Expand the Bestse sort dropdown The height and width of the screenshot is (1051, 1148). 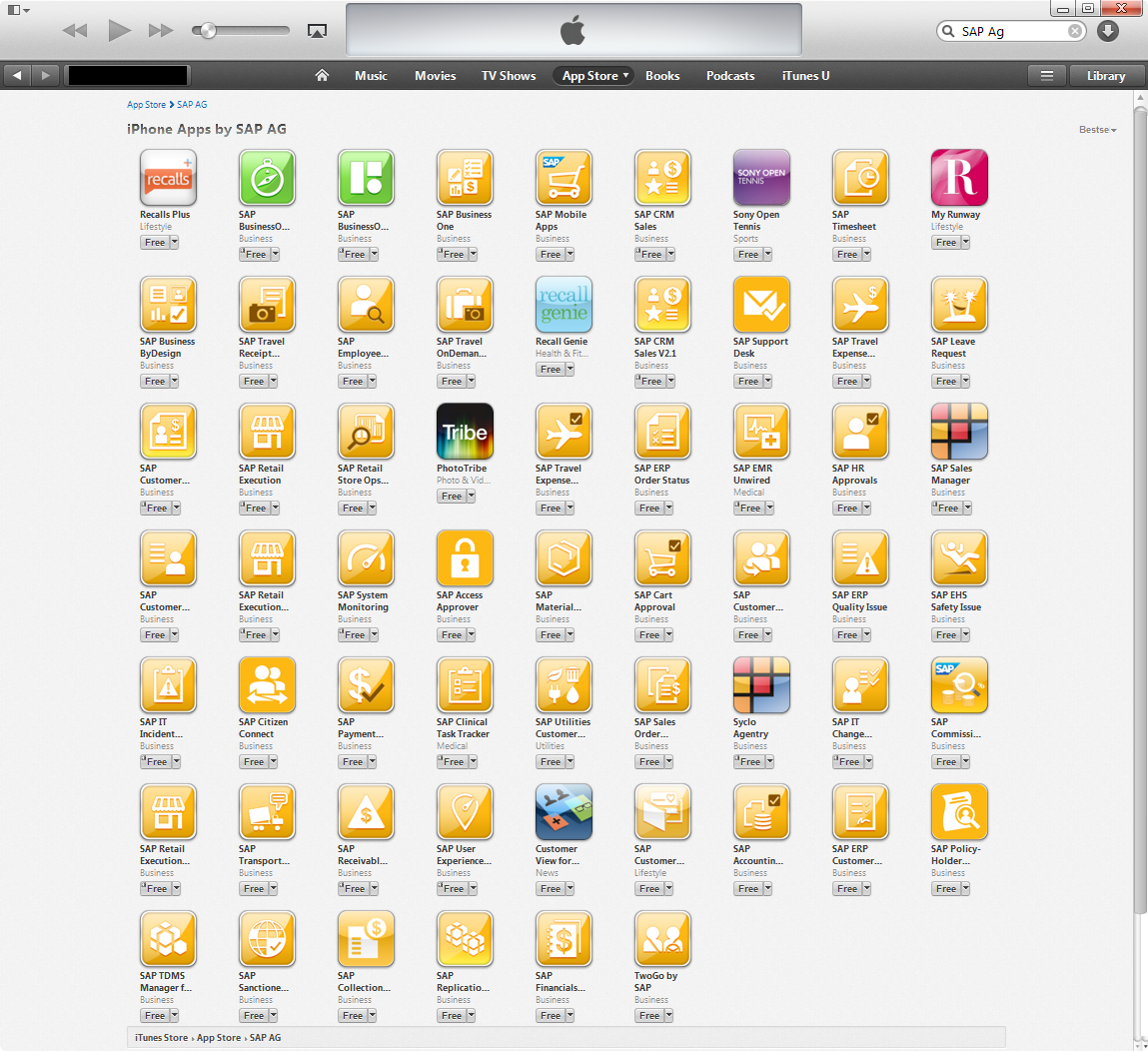coord(1097,130)
